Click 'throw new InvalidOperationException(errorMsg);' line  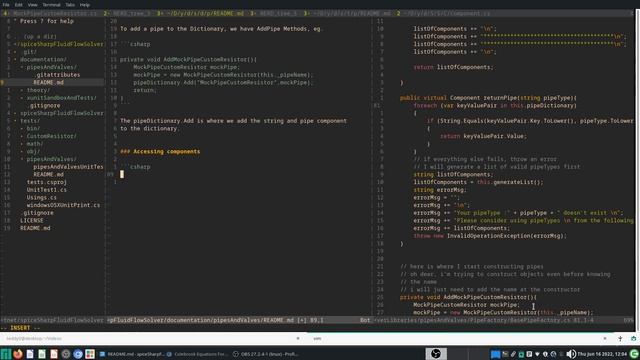(x=490, y=236)
